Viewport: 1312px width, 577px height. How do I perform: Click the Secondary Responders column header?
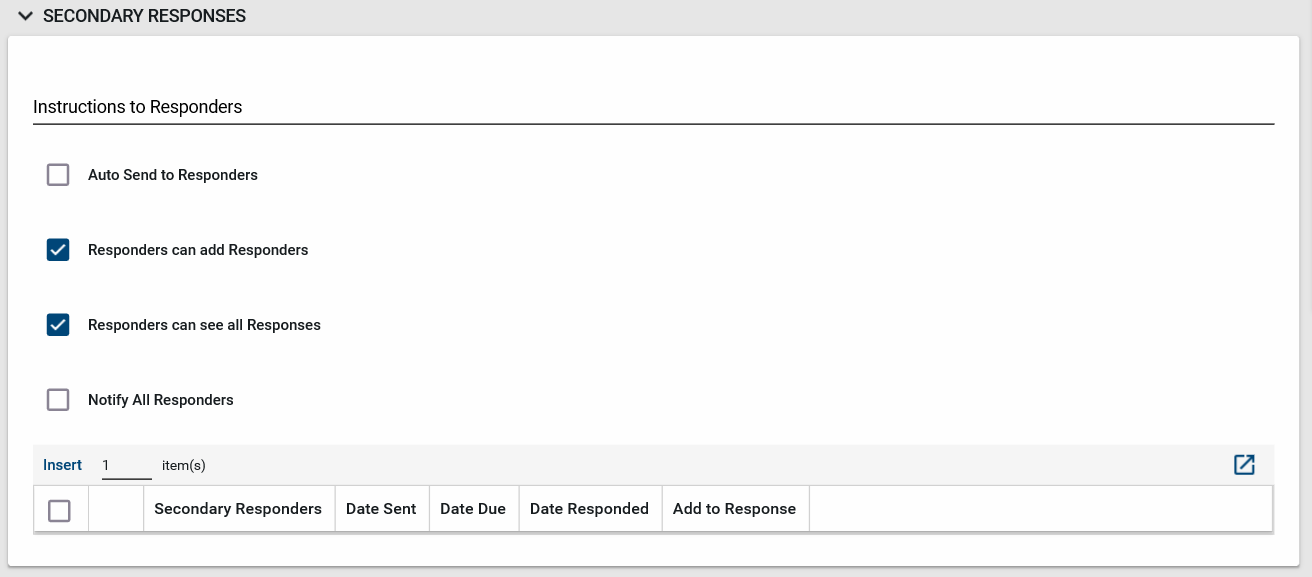238,508
